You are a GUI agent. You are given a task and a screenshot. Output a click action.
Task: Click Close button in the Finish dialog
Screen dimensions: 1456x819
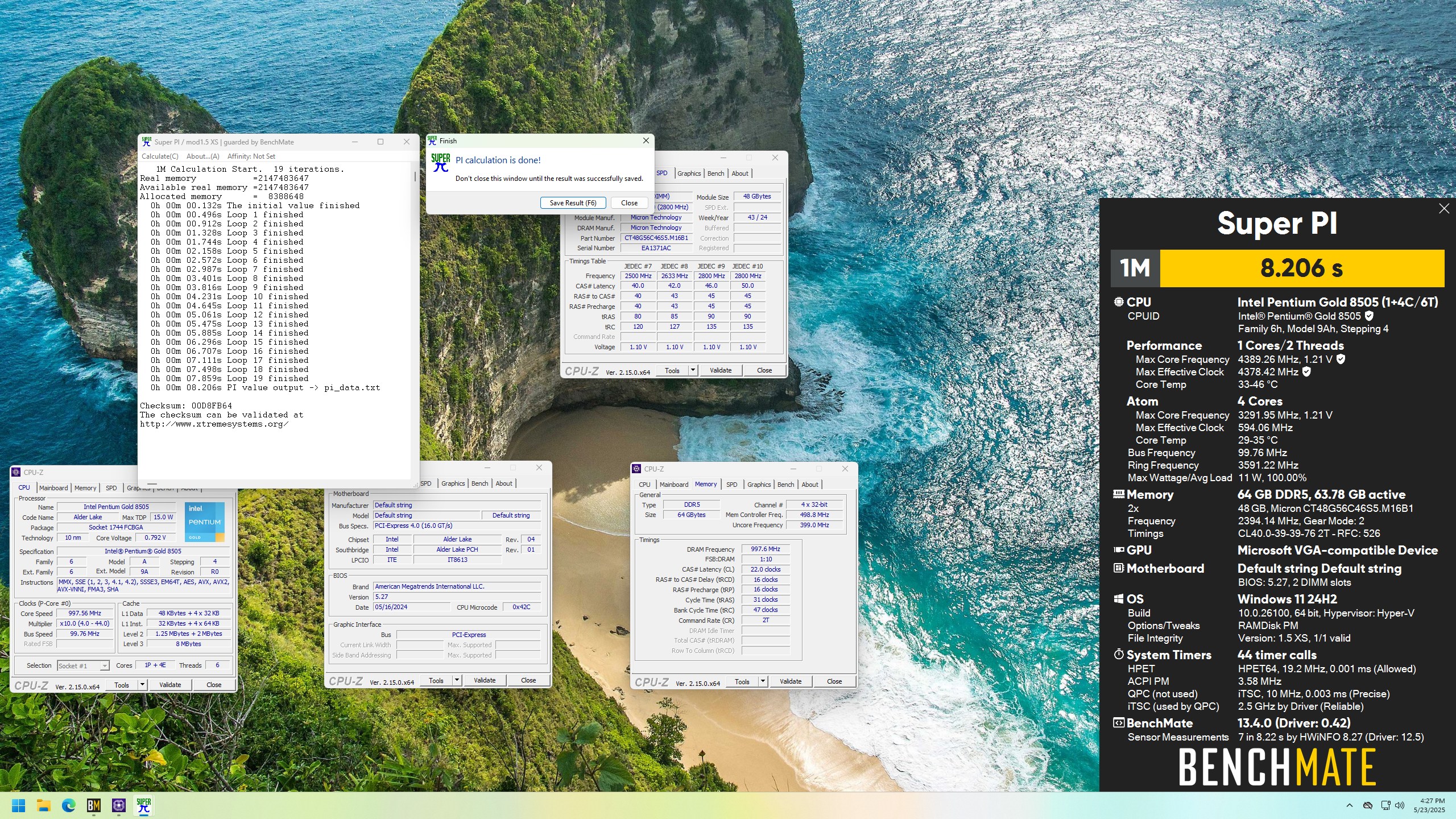coord(629,203)
